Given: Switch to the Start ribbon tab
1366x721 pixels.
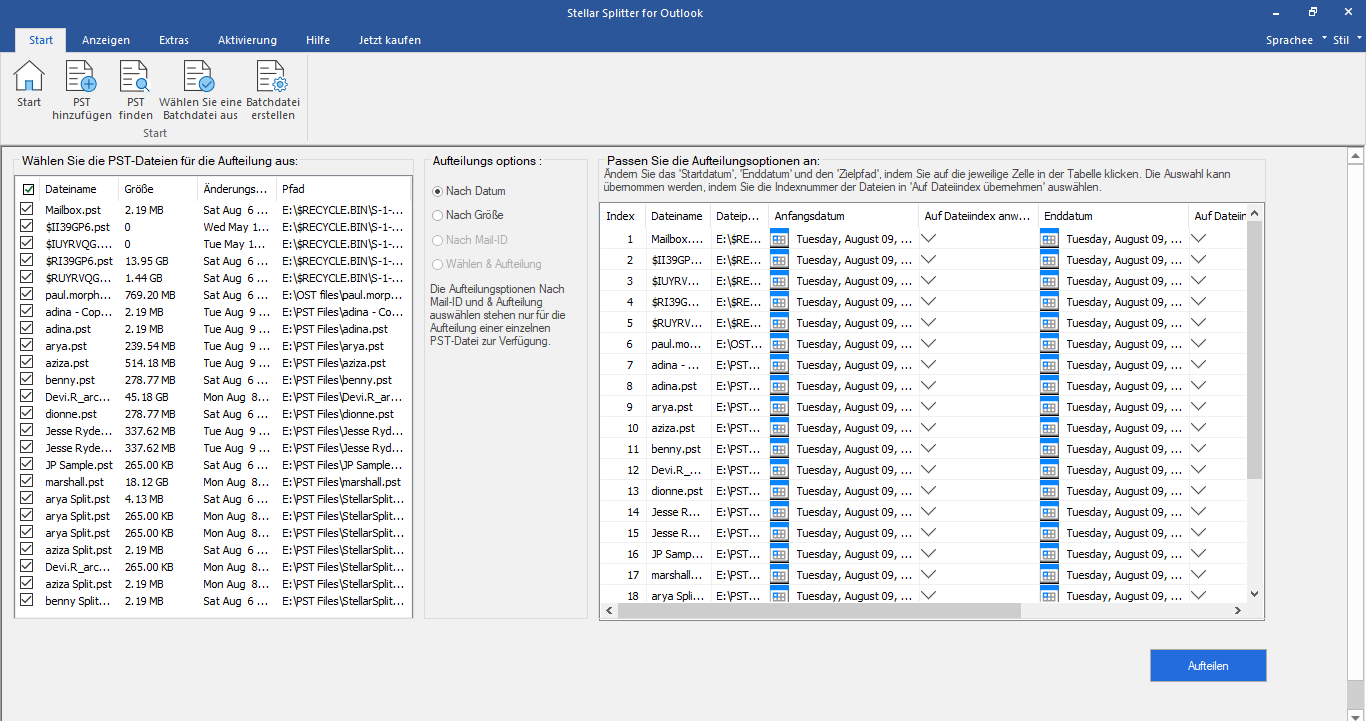Looking at the screenshot, I should click(x=41, y=40).
